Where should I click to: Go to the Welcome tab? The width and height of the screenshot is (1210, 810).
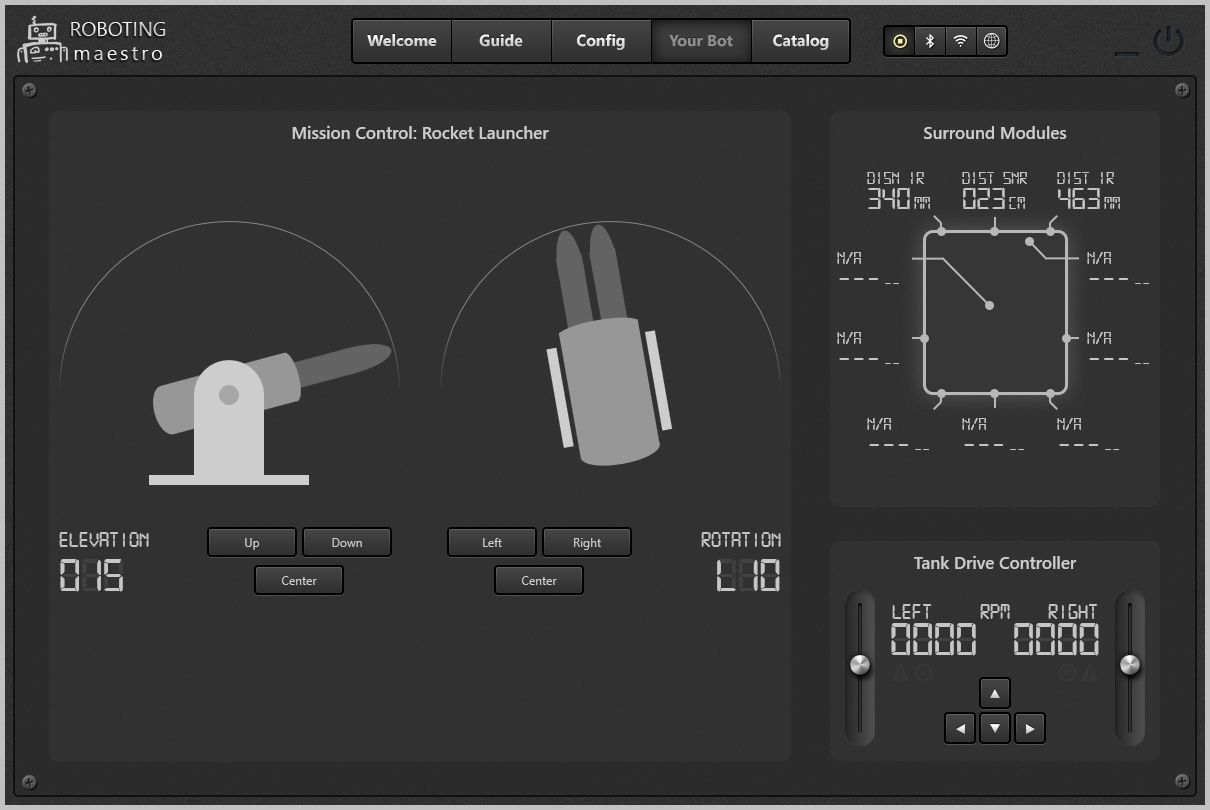point(402,41)
